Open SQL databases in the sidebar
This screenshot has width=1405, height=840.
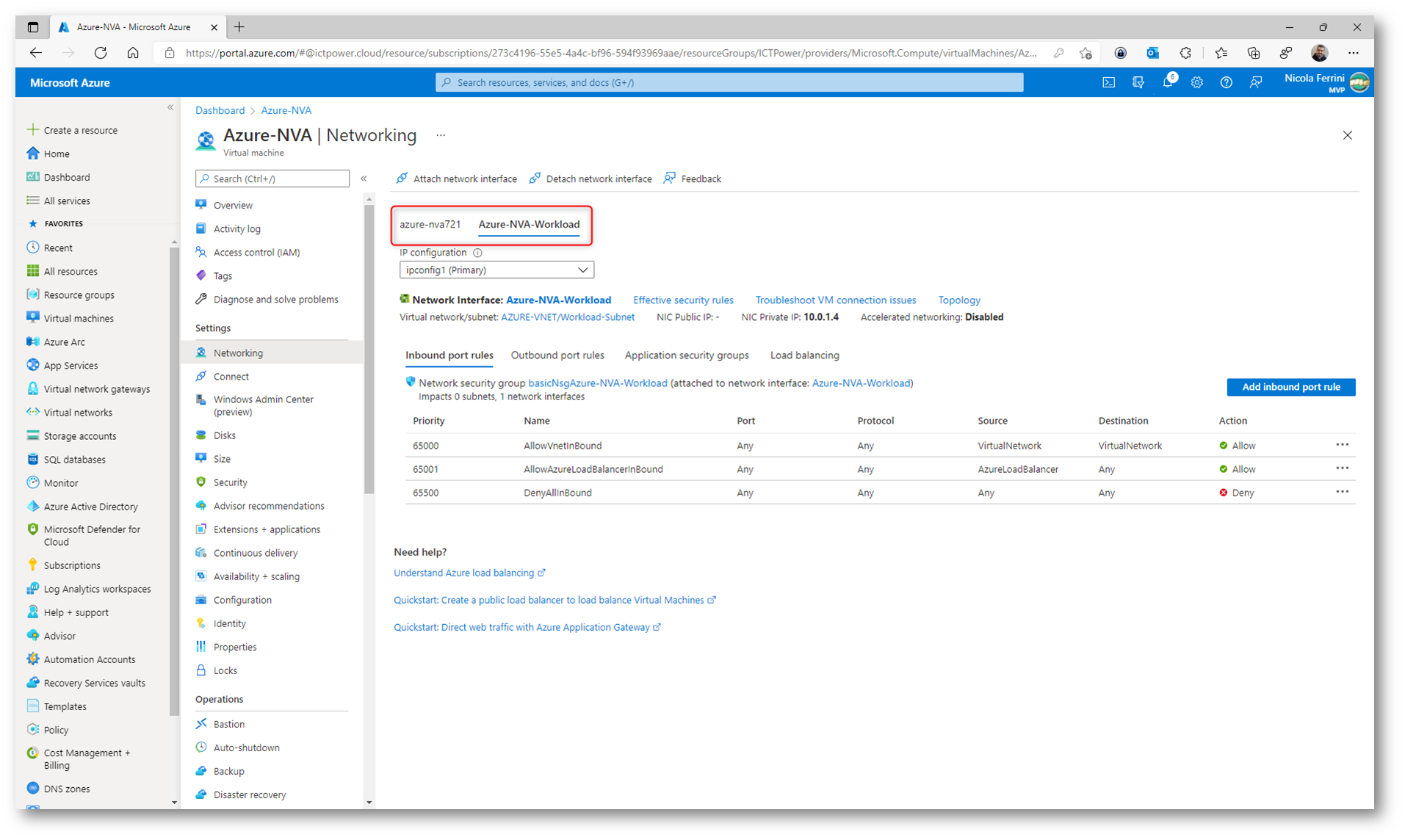click(x=74, y=459)
